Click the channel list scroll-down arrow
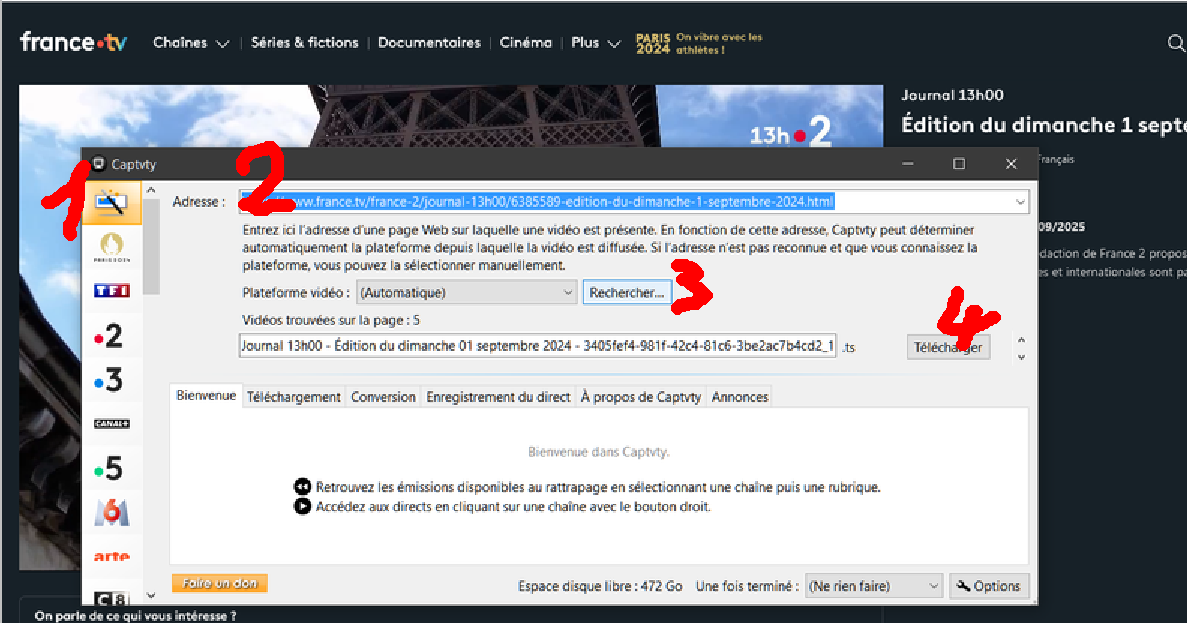 [151, 596]
